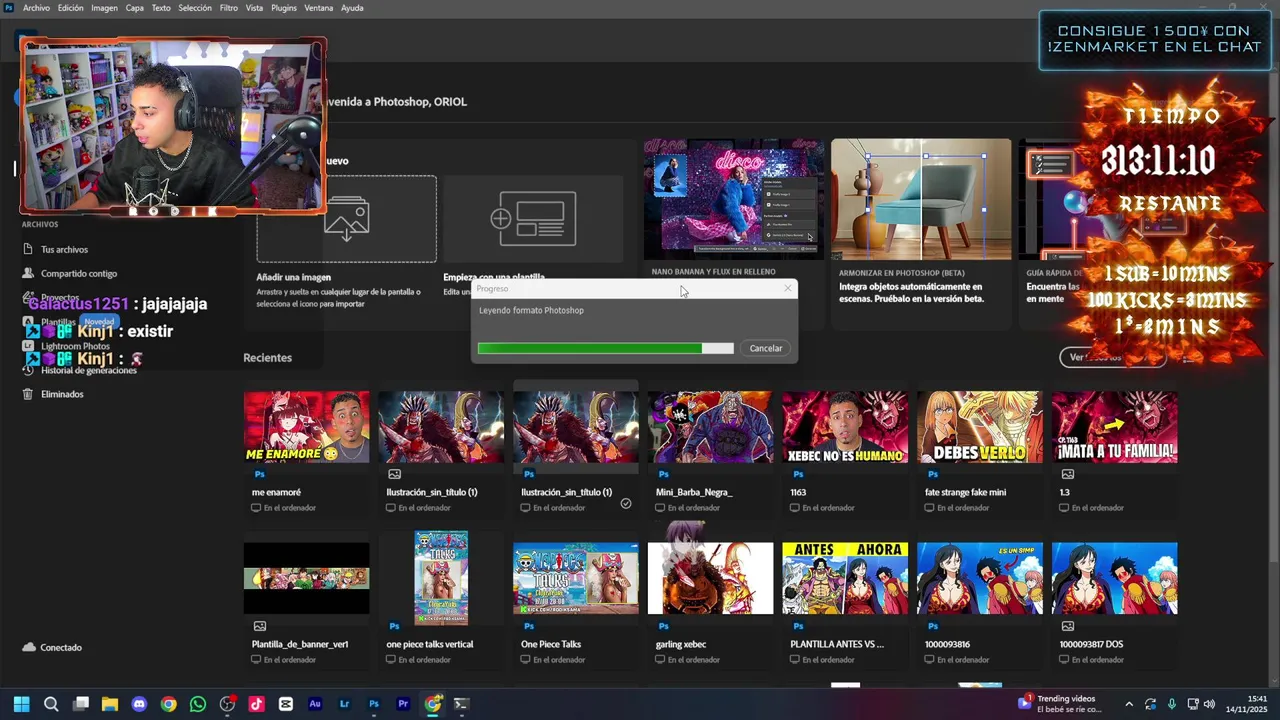
Task: Open Discord from the taskbar
Action: point(139,704)
